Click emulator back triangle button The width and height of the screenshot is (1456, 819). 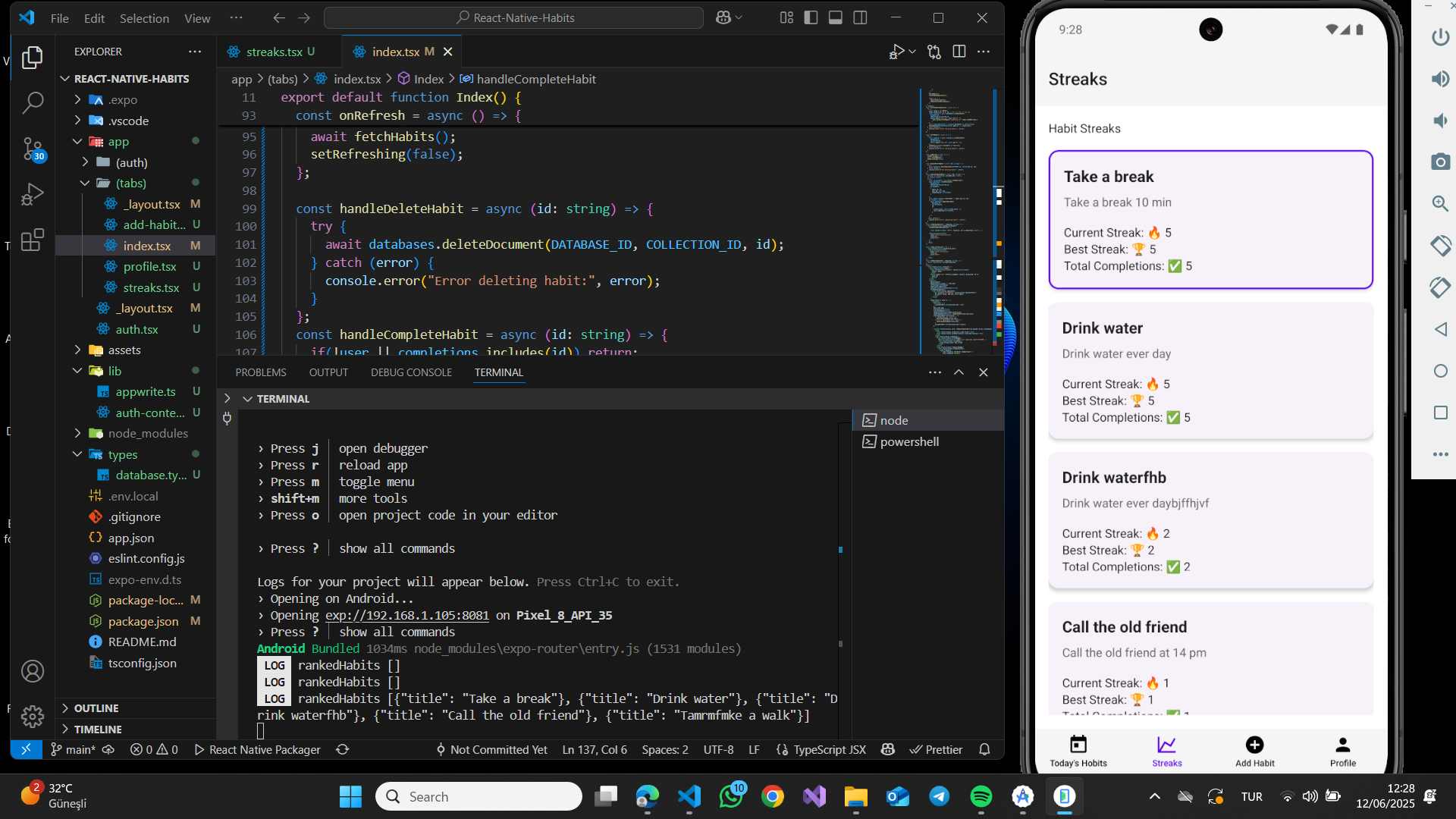[x=1440, y=329]
